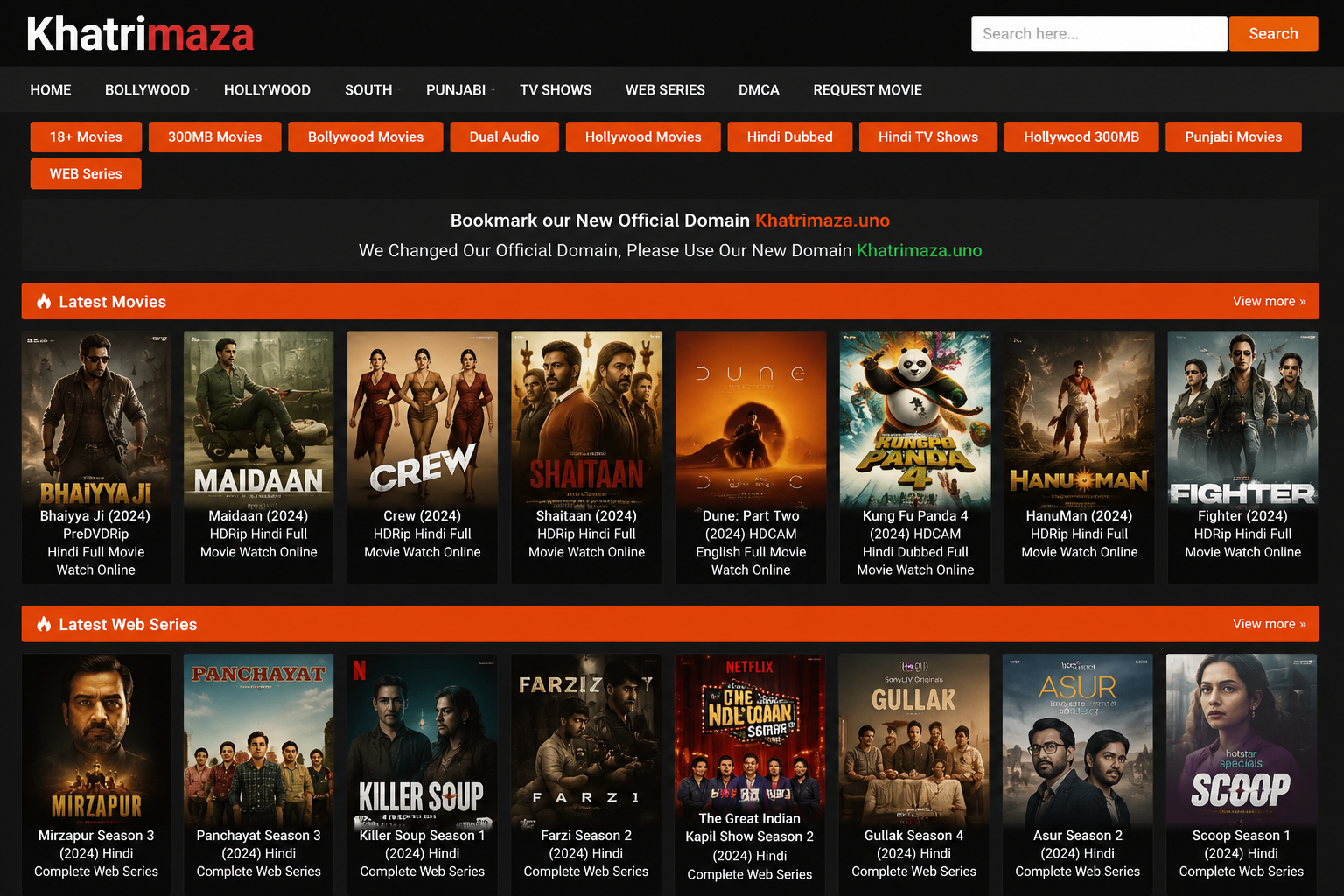Select the Dual Audio category button
Viewport: 1344px width, 896px height.
504,136
